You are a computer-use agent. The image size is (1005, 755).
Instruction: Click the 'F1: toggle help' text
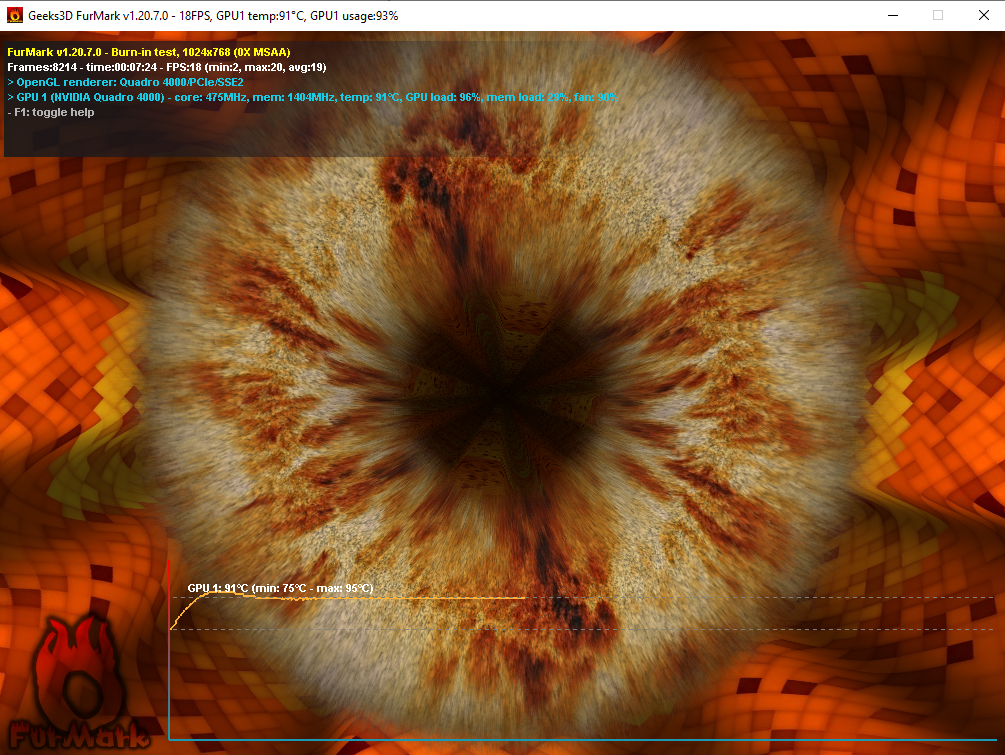point(51,112)
